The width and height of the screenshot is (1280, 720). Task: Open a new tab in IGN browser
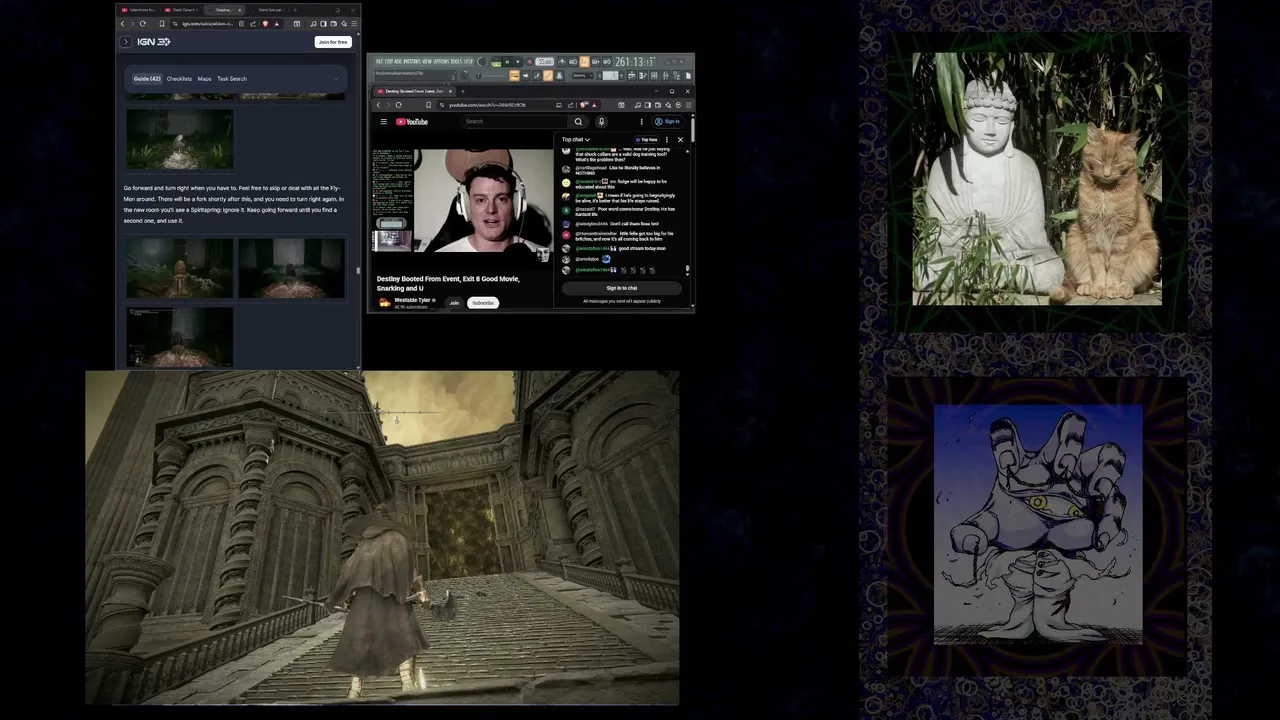click(x=294, y=10)
